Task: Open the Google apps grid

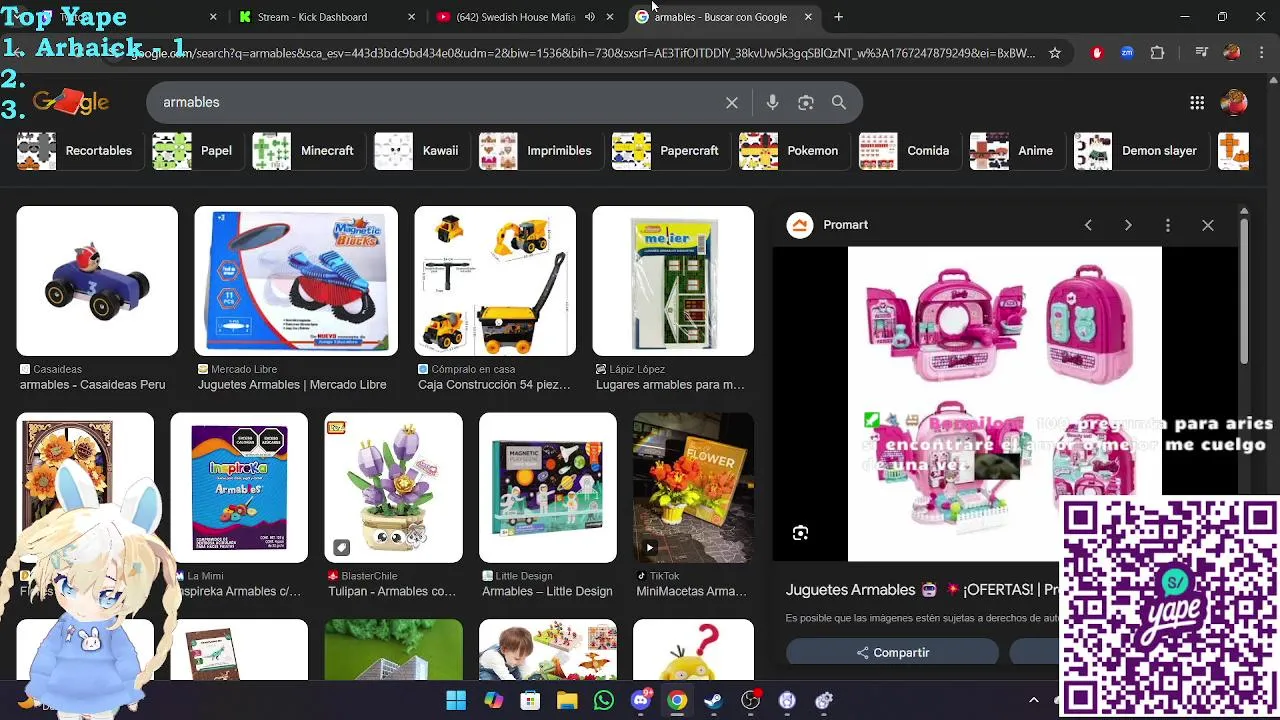Action: pos(1197,102)
